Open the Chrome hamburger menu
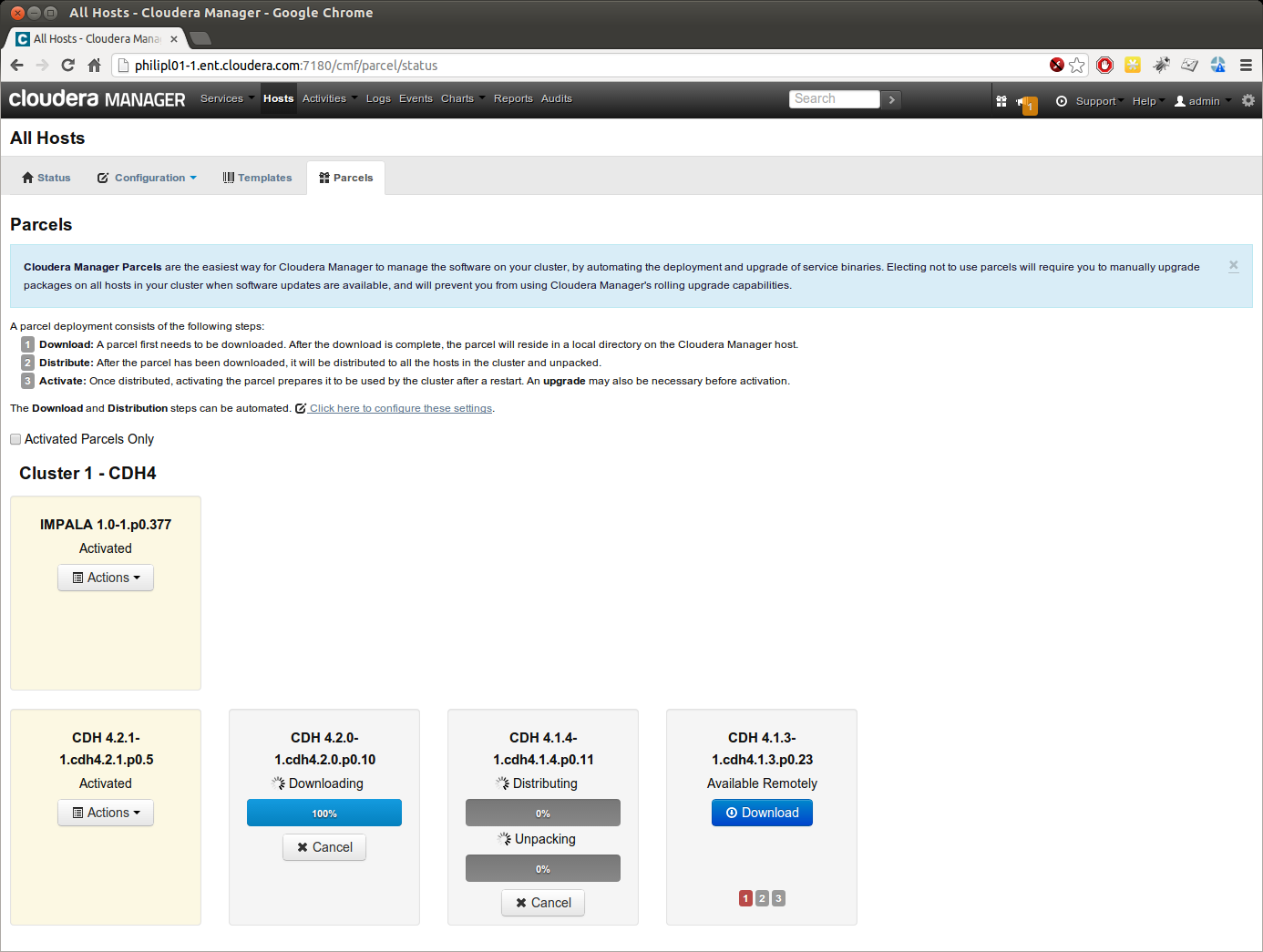 coord(1246,65)
